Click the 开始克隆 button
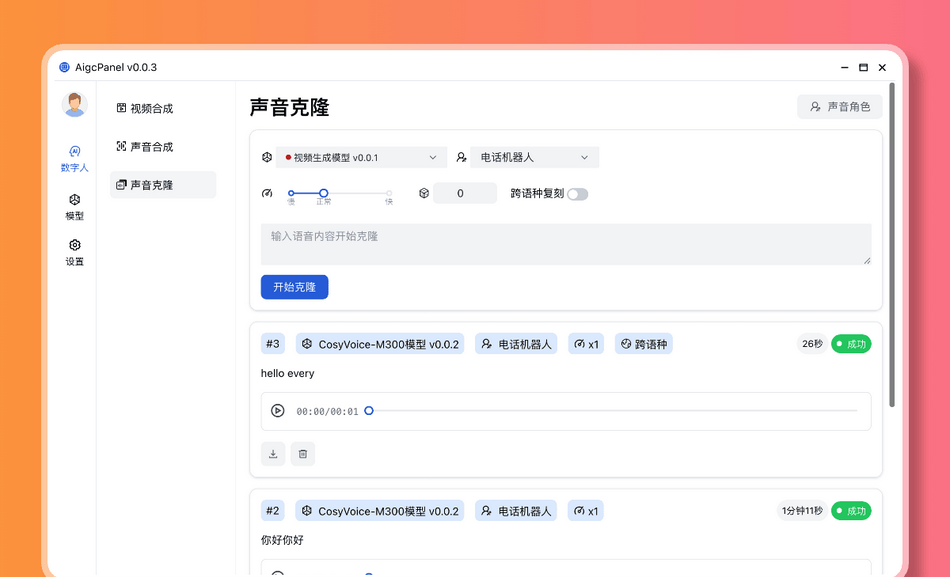Image resolution: width=950 pixels, height=577 pixels. [x=294, y=287]
